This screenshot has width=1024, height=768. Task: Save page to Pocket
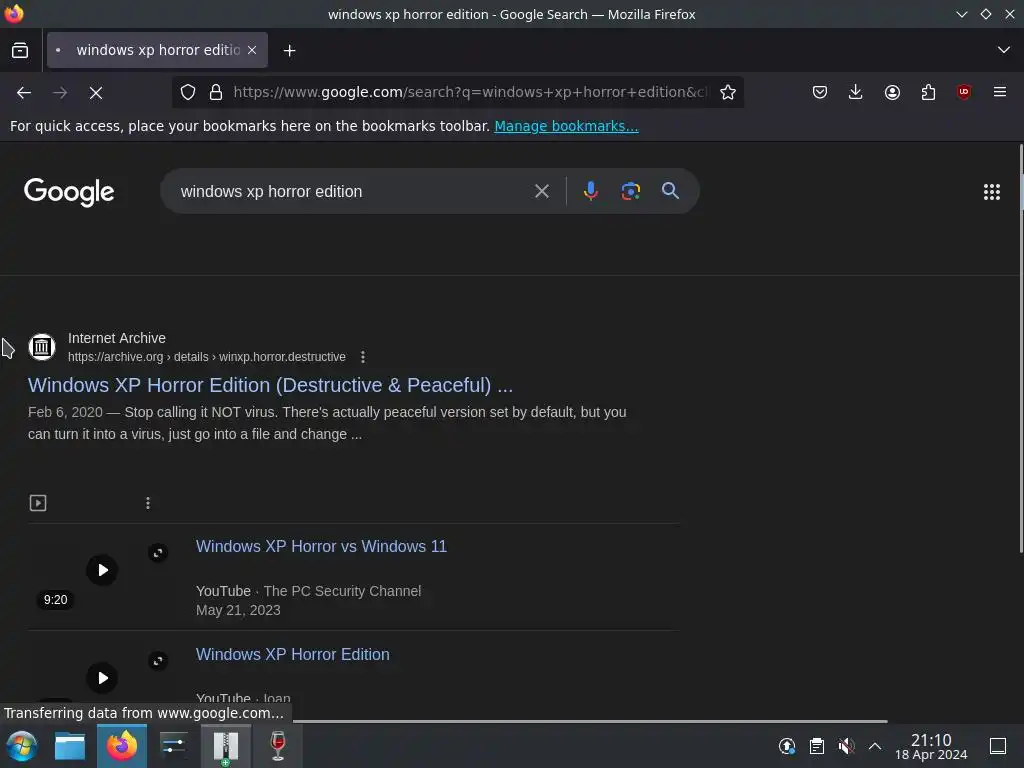tap(820, 92)
